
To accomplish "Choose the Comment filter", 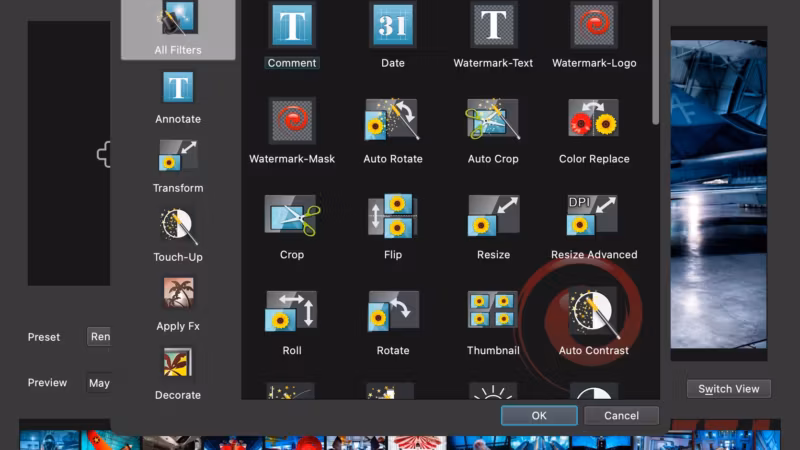I will [292, 35].
